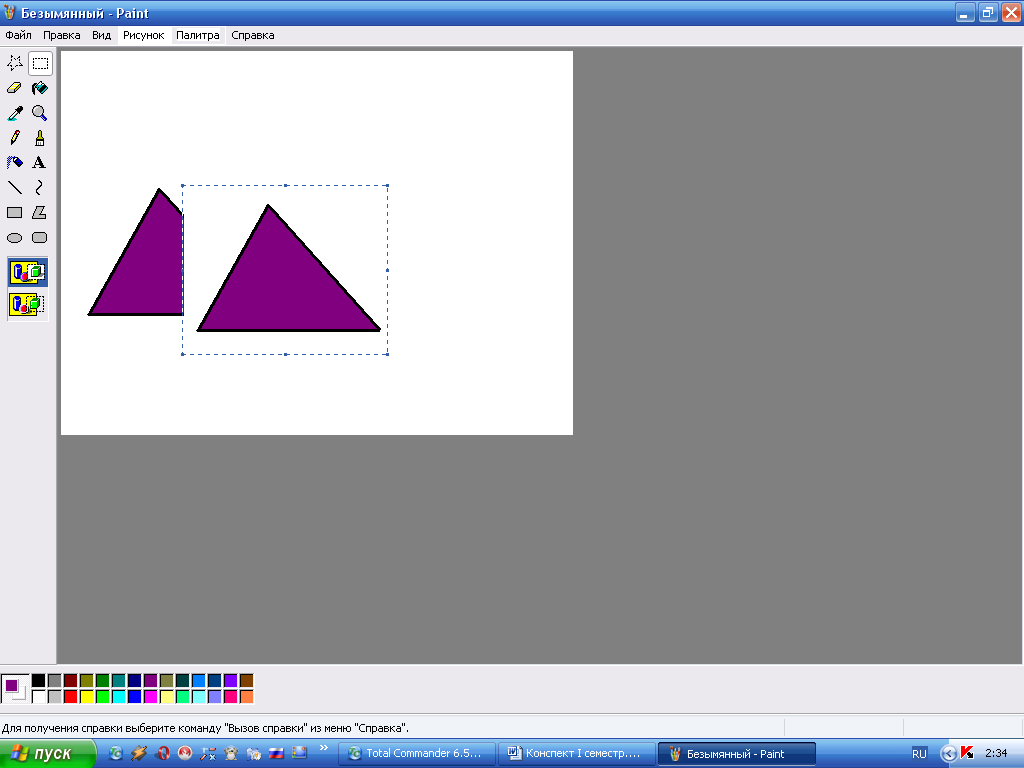Viewport: 1024px width, 768px height.
Task: Pick the dark red color swatch
Action: 71,681
